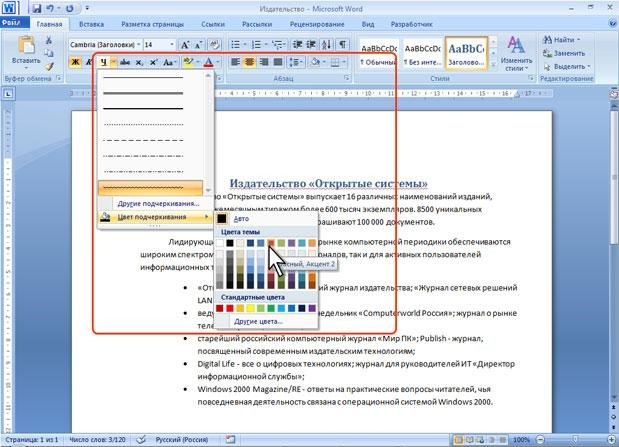Click the Grow Font button

pyautogui.click(x=184, y=45)
